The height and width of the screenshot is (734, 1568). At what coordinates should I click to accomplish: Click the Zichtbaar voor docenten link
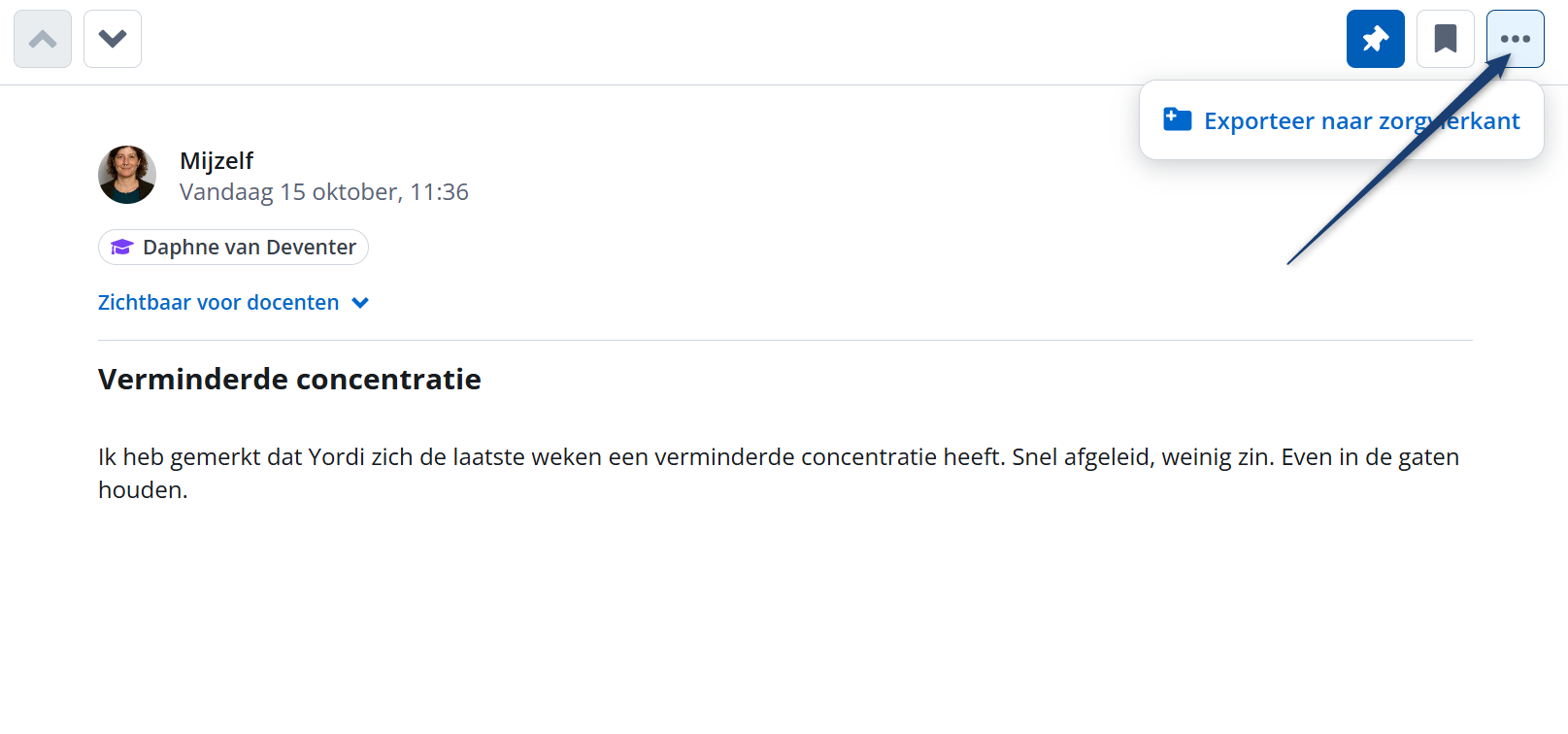click(218, 303)
